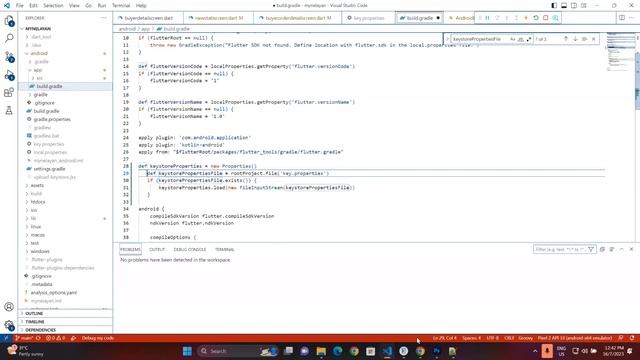Open the Explorer view in activity bar
Screen dimensions: 640x360
[9, 21]
